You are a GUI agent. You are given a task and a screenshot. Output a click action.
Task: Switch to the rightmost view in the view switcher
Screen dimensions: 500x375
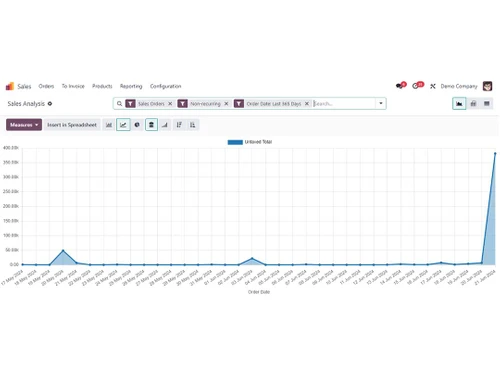(487, 104)
